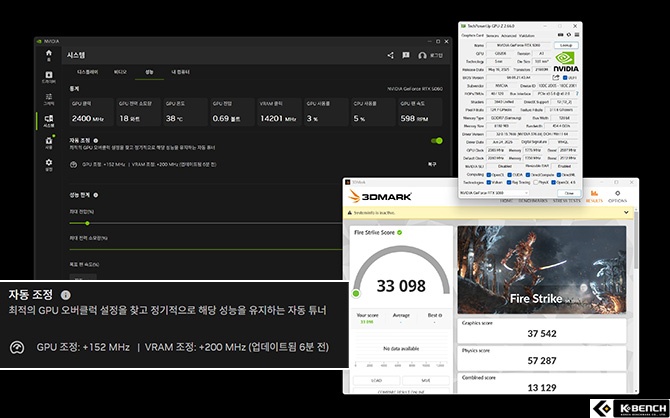Click the 57 287 Physics score card
Image resolution: width=670 pixels, height=418 pixels.
point(542,358)
